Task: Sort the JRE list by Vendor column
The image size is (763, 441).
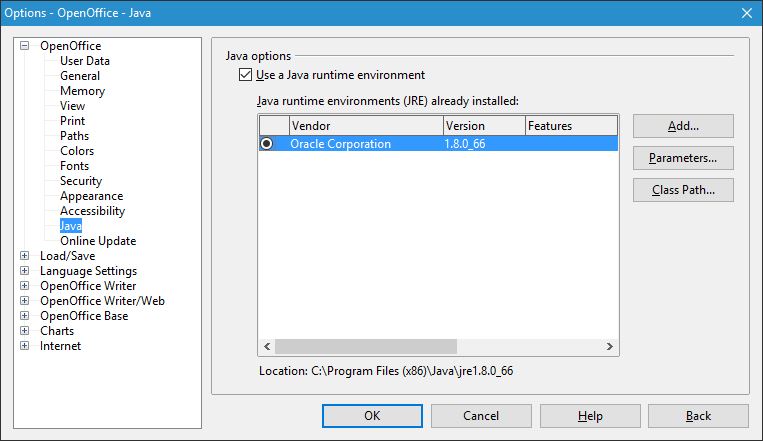Action: pos(366,126)
